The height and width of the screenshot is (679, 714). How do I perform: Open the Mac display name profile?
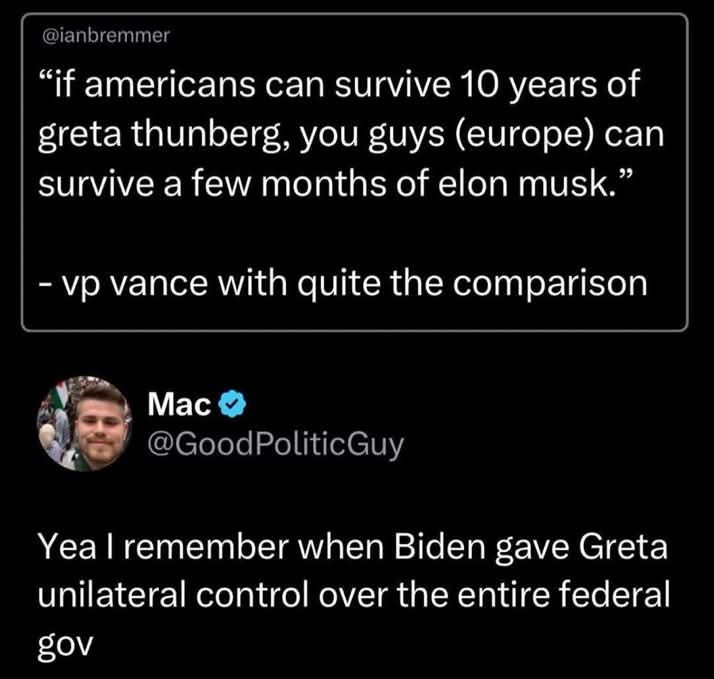179,404
